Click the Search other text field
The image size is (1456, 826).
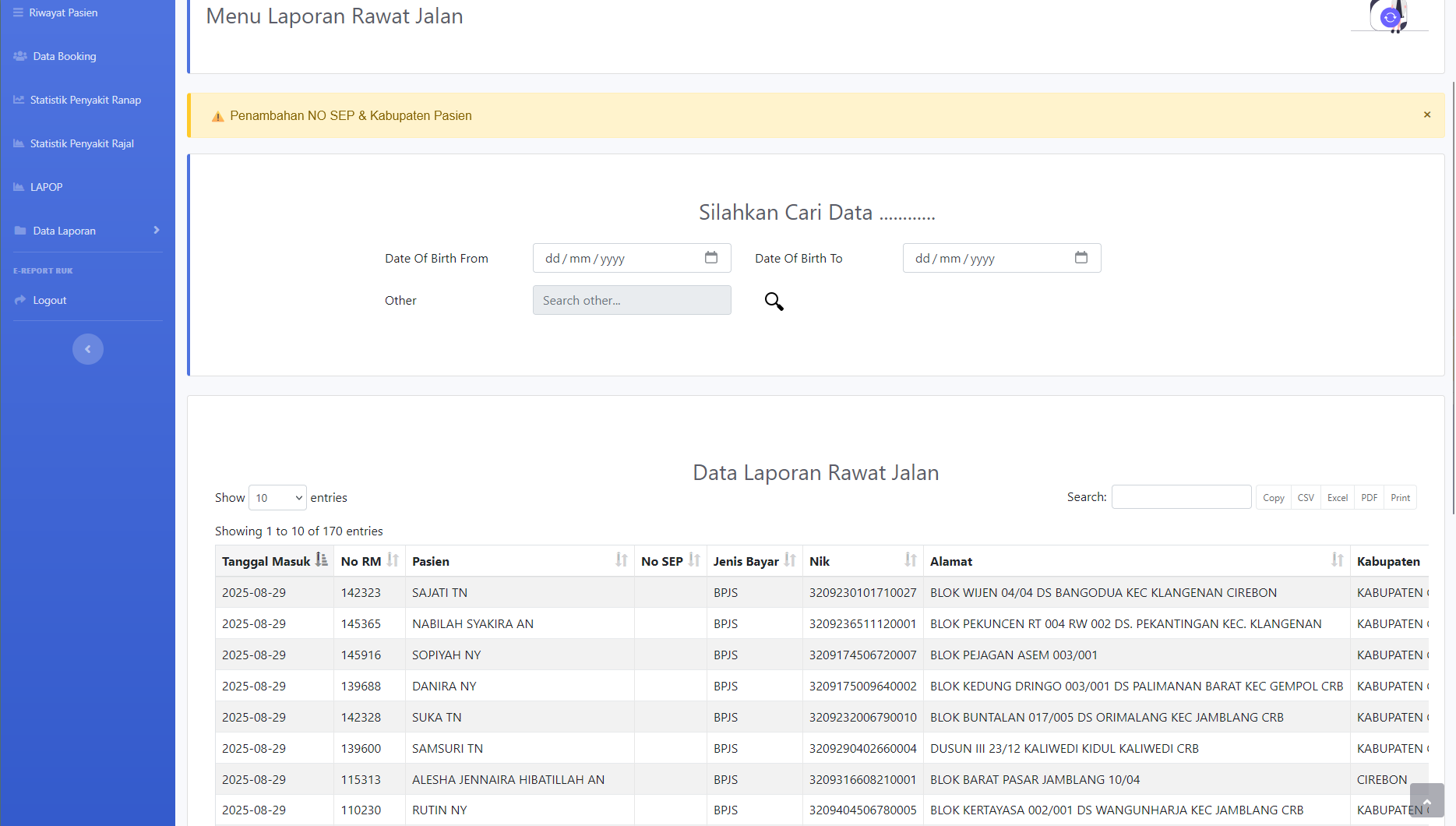pos(632,300)
